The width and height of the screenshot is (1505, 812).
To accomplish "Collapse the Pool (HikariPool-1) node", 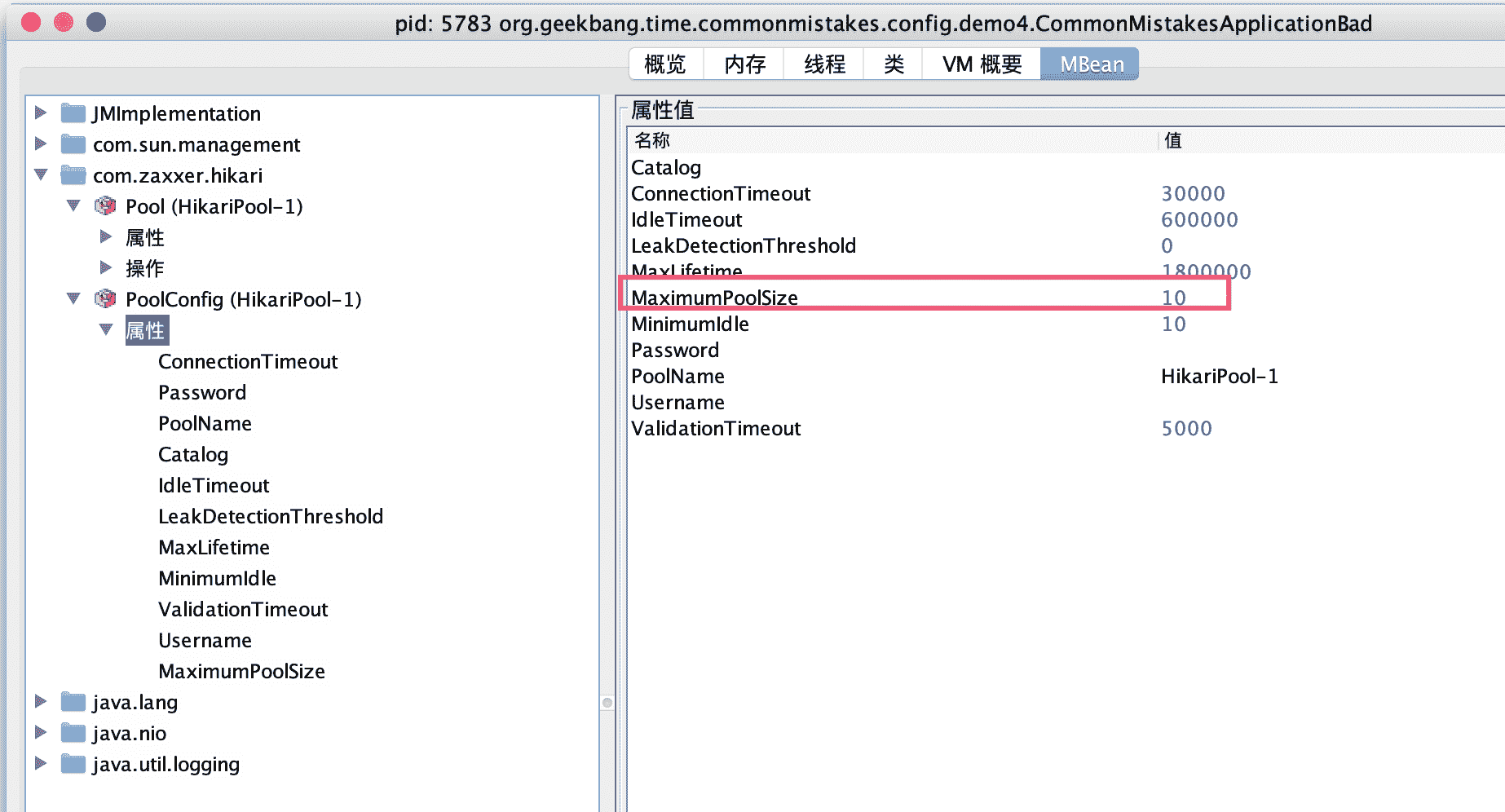I will [x=73, y=205].
